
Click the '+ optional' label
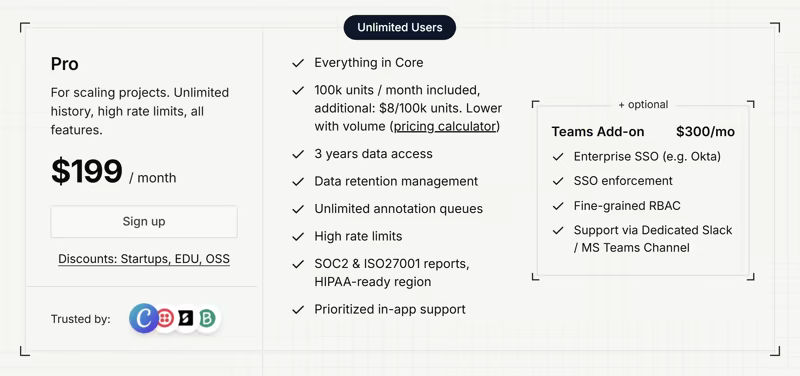coord(643,104)
